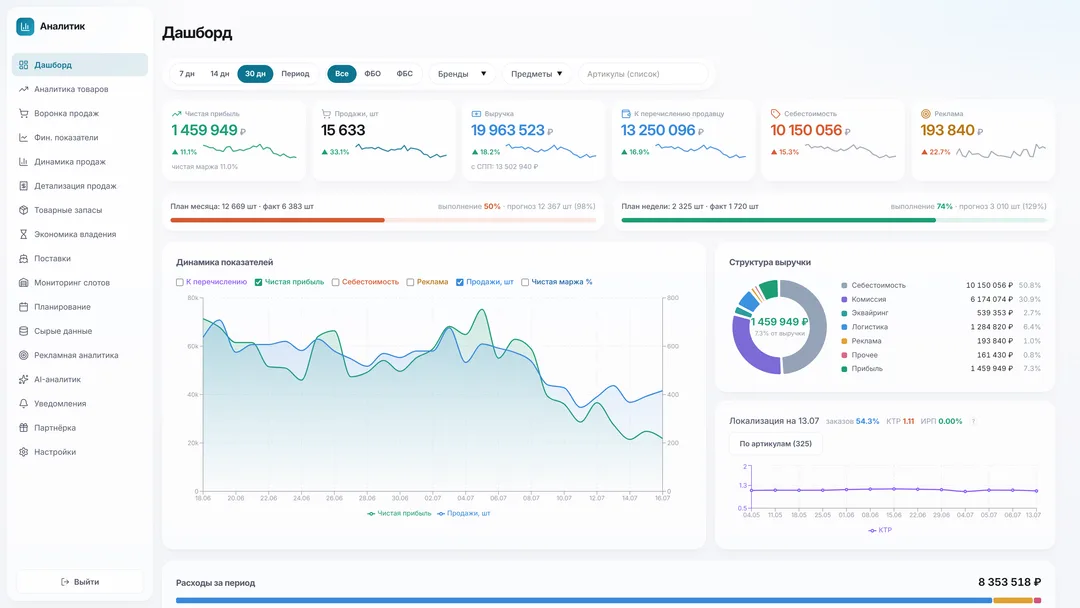Tick the Себестоимость chart checkbox
The height and width of the screenshot is (608, 1080).
pyautogui.click(x=335, y=282)
